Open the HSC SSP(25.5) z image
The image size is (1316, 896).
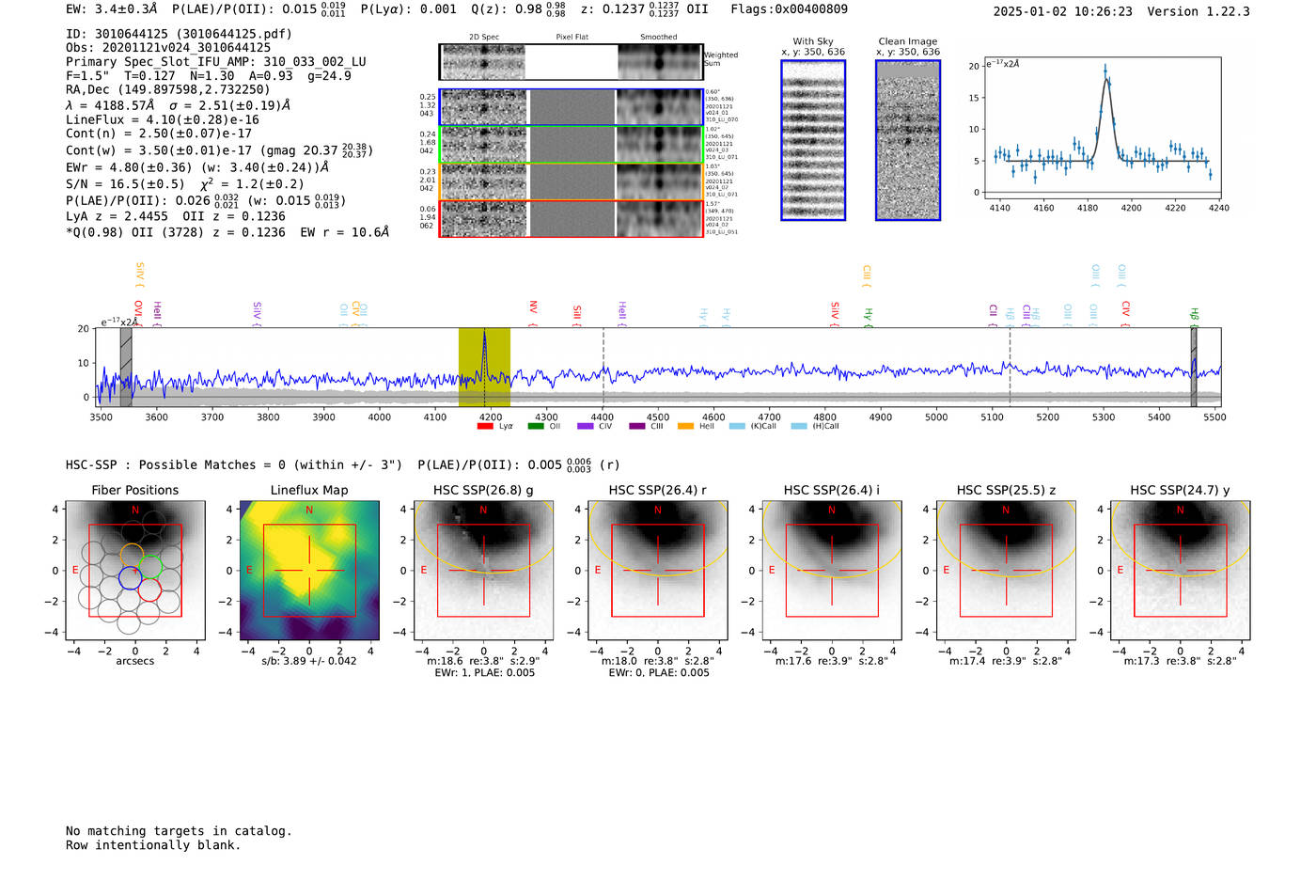(x=1006, y=570)
